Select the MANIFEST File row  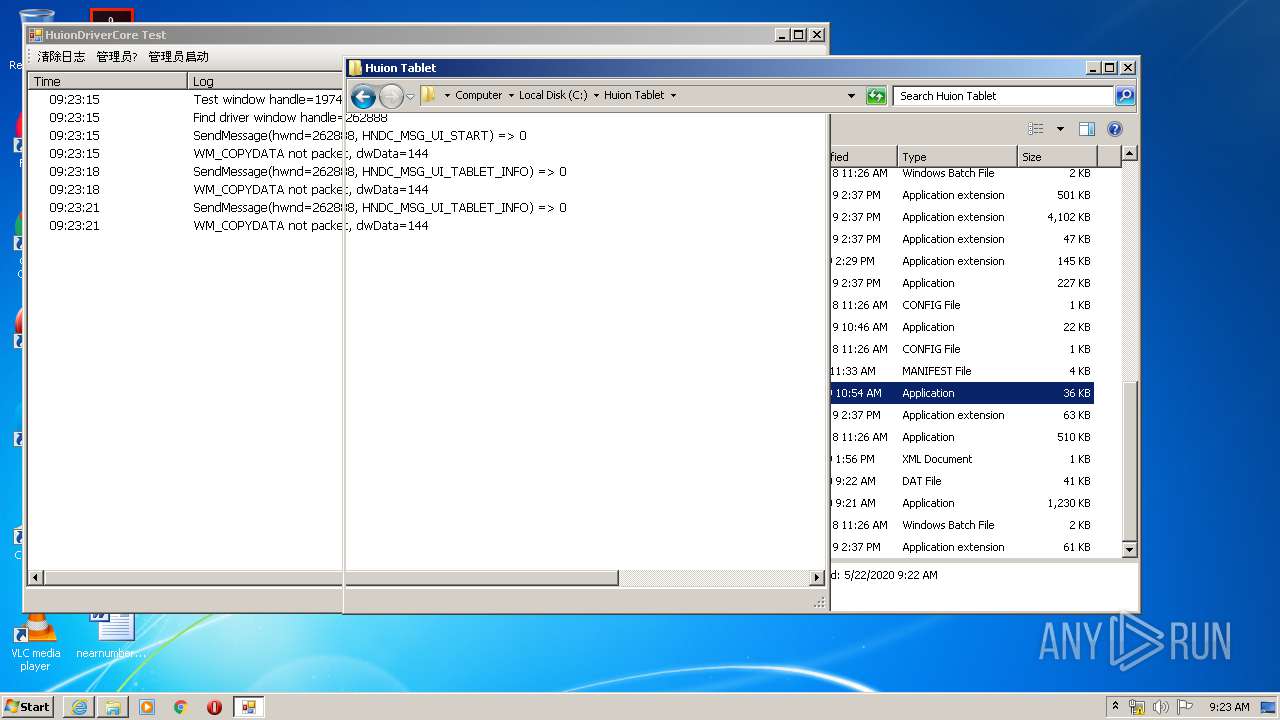(961, 371)
